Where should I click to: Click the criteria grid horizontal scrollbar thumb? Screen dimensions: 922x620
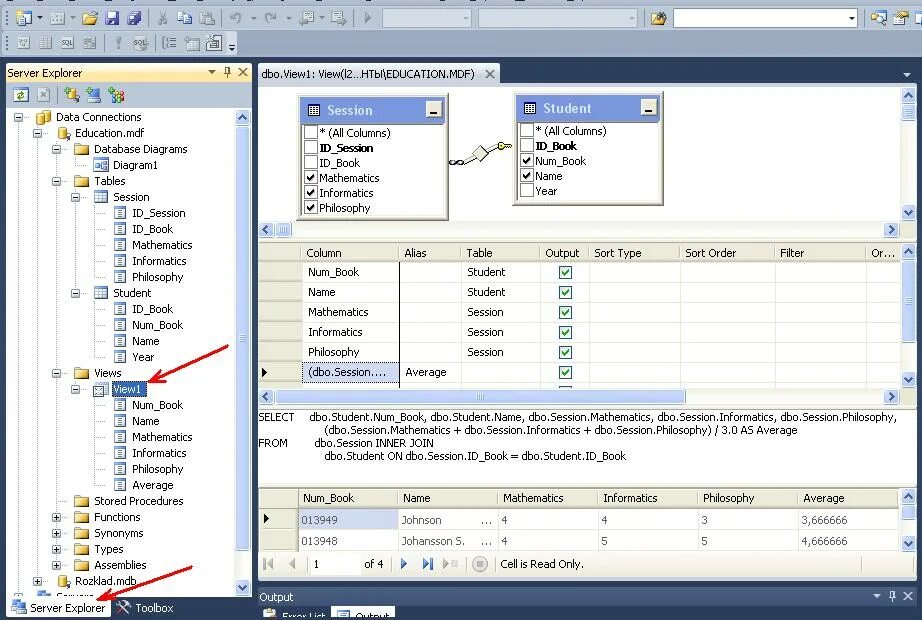click(480, 396)
